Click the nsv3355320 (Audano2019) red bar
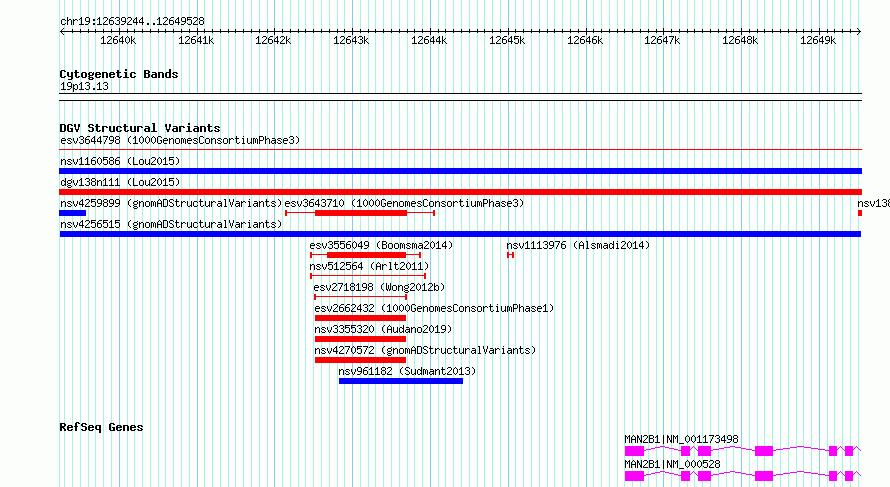The height and width of the screenshot is (487, 890). coord(360,339)
